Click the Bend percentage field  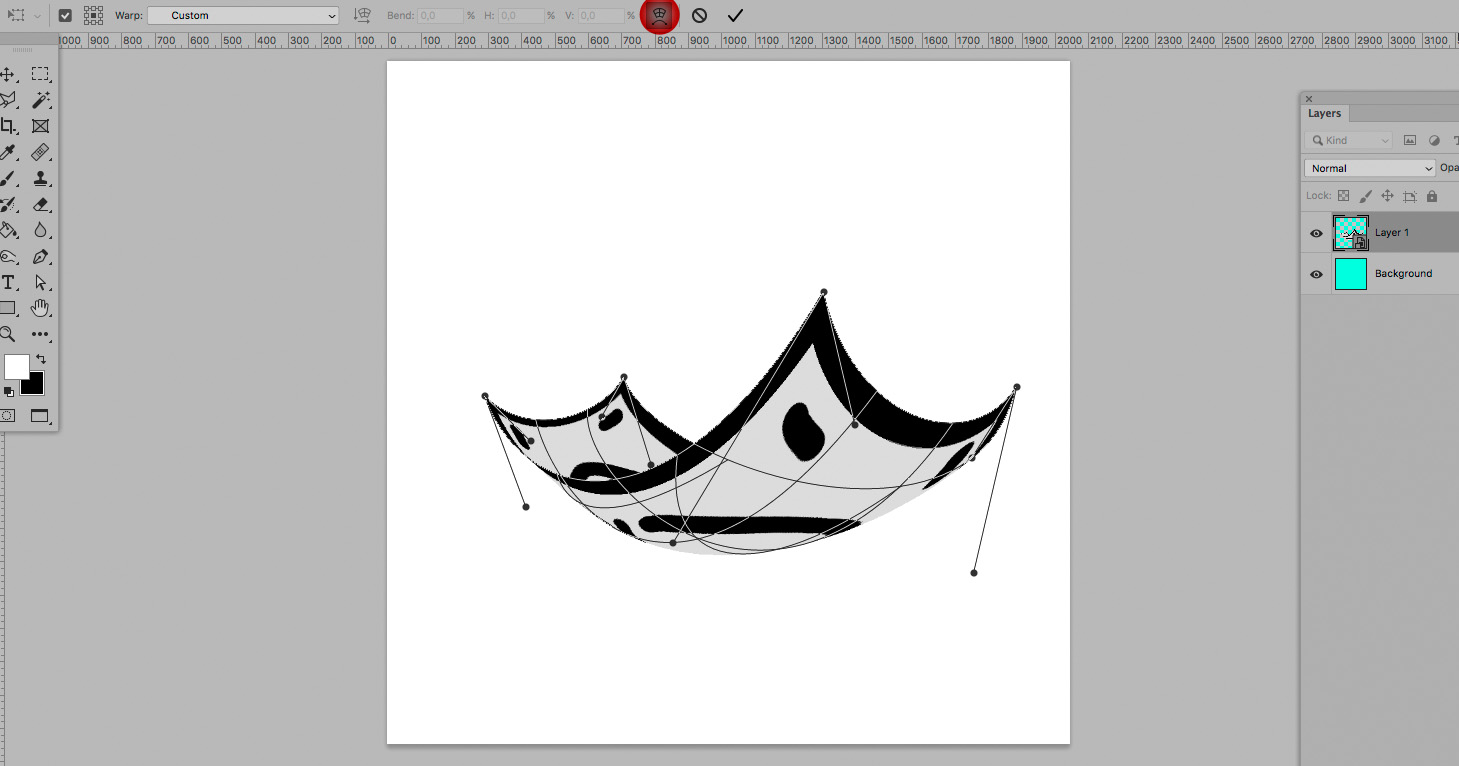(440, 16)
